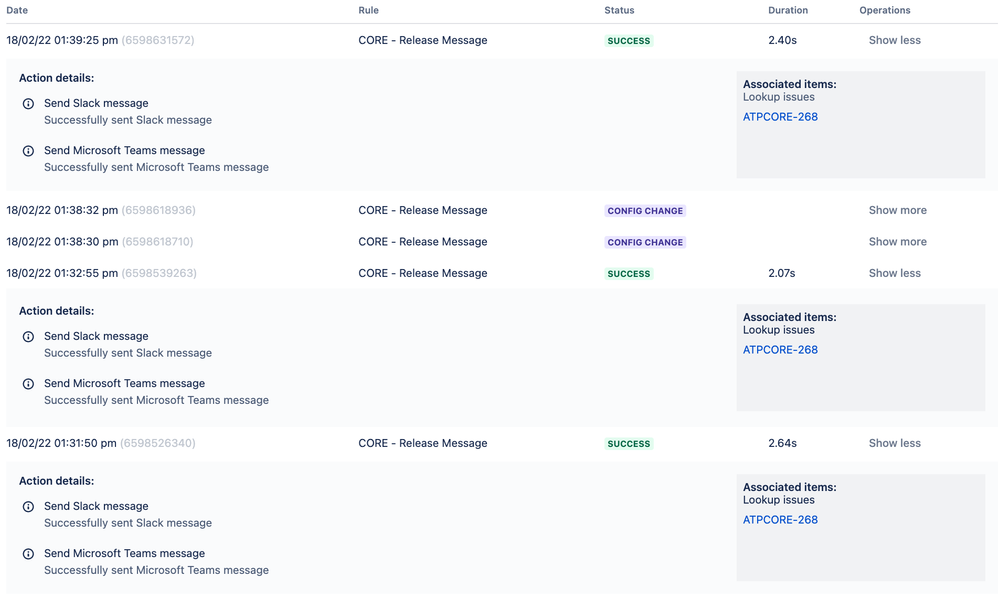The height and width of the screenshot is (600, 999).
Task: Click info icon beside Slack message in 01:32:55 entry
Action: pos(28,337)
